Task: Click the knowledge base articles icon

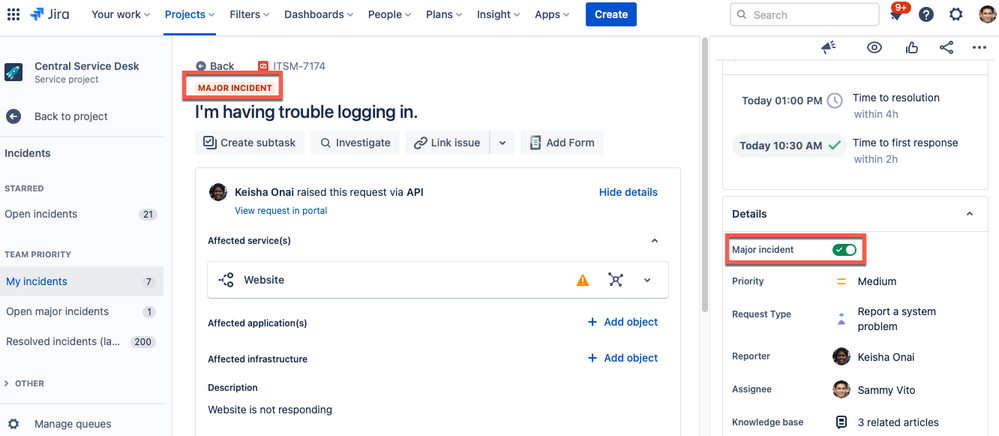Action: 842,422
